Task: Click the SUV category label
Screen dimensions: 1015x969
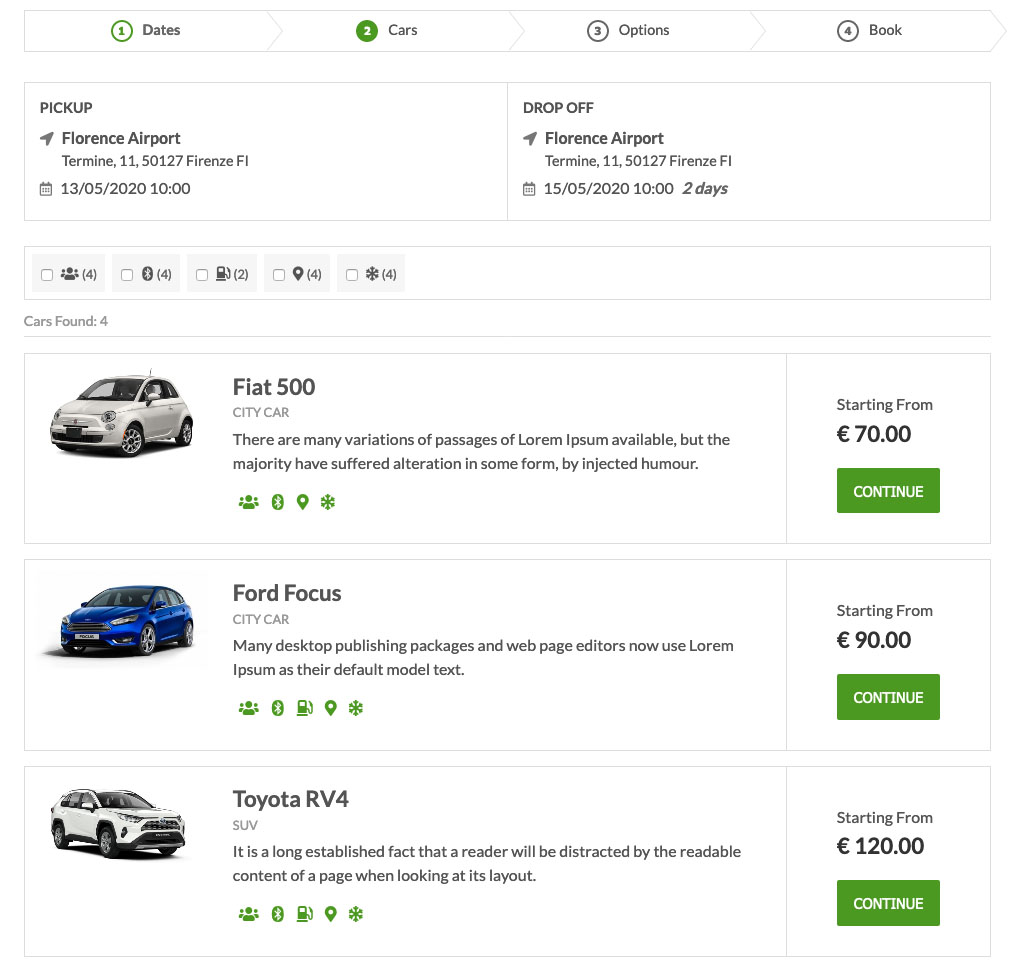Action: click(x=245, y=825)
